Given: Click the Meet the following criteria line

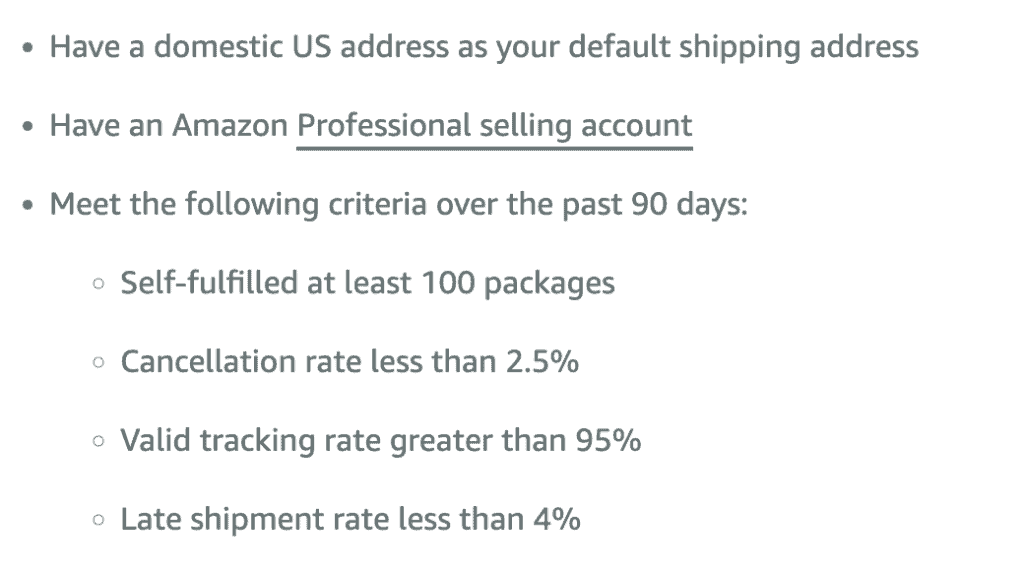Looking at the screenshot, I should click(x=398, y=206).
